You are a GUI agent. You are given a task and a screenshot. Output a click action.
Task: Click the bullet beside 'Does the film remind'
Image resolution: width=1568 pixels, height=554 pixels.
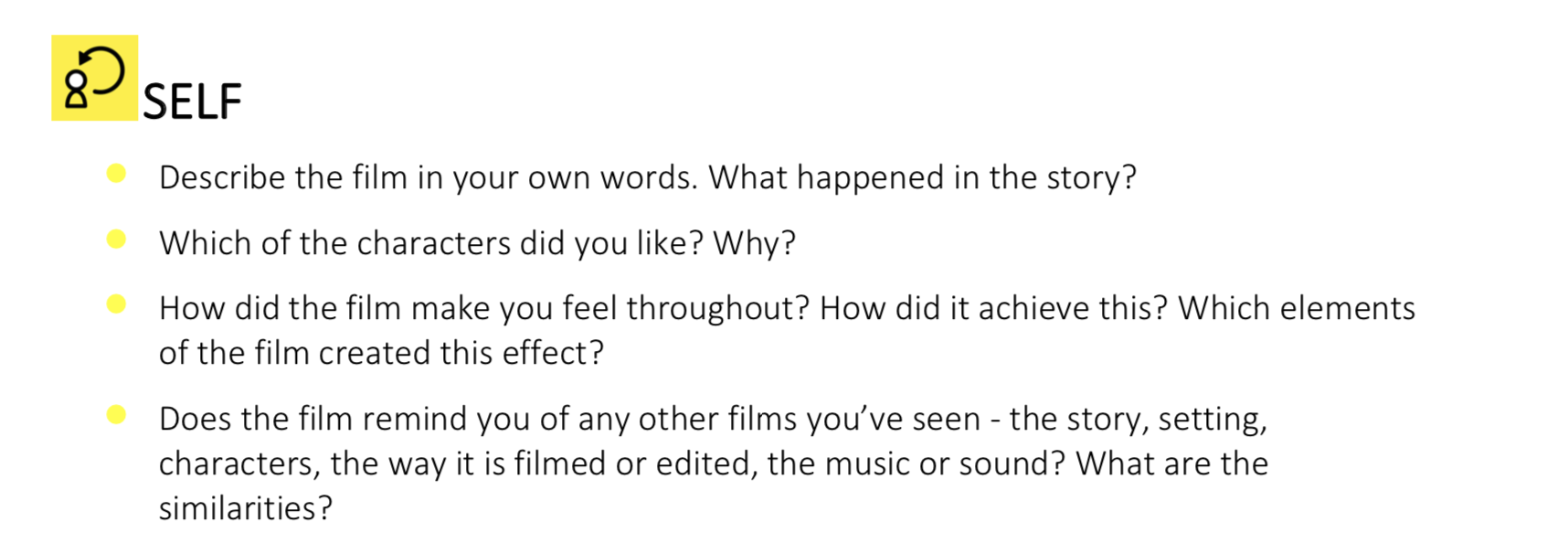(116, 415)
